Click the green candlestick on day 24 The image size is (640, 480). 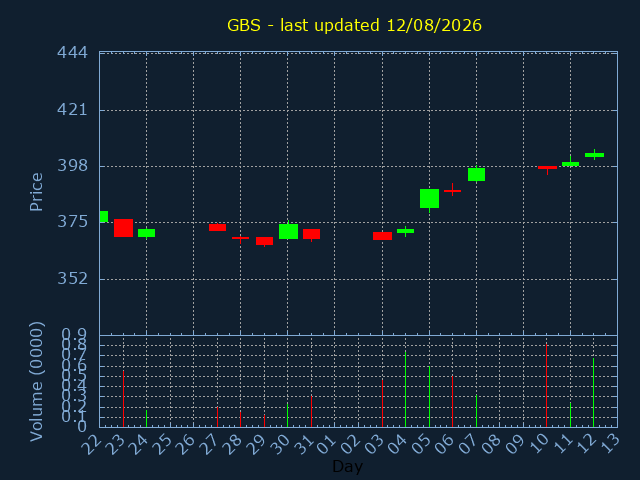point(147,233)
